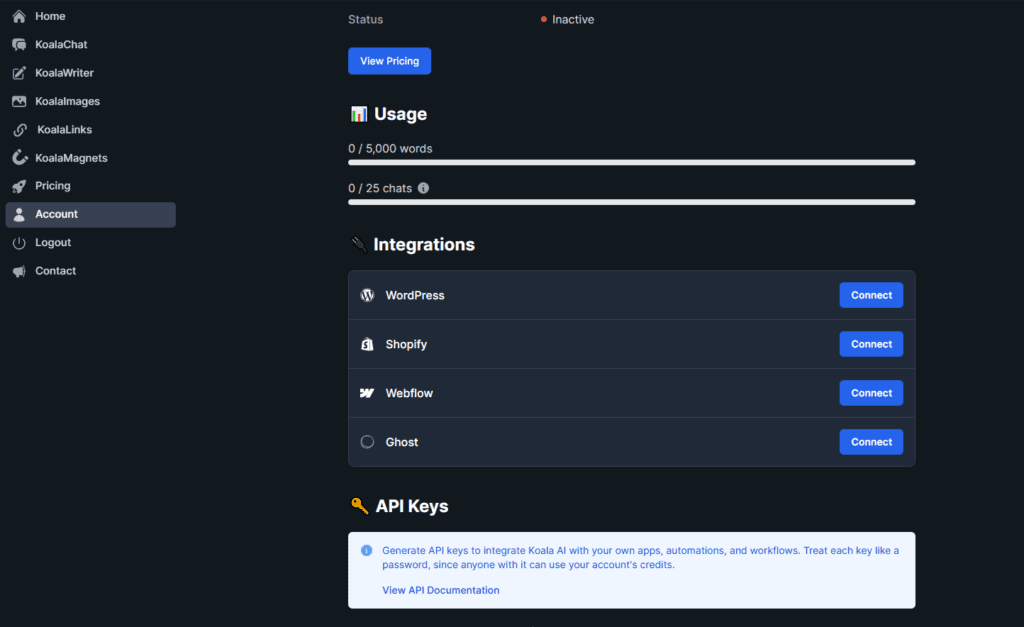Click the chats usage progress bar
This screenshot has height=627, width=1024.
coord(632,202)
